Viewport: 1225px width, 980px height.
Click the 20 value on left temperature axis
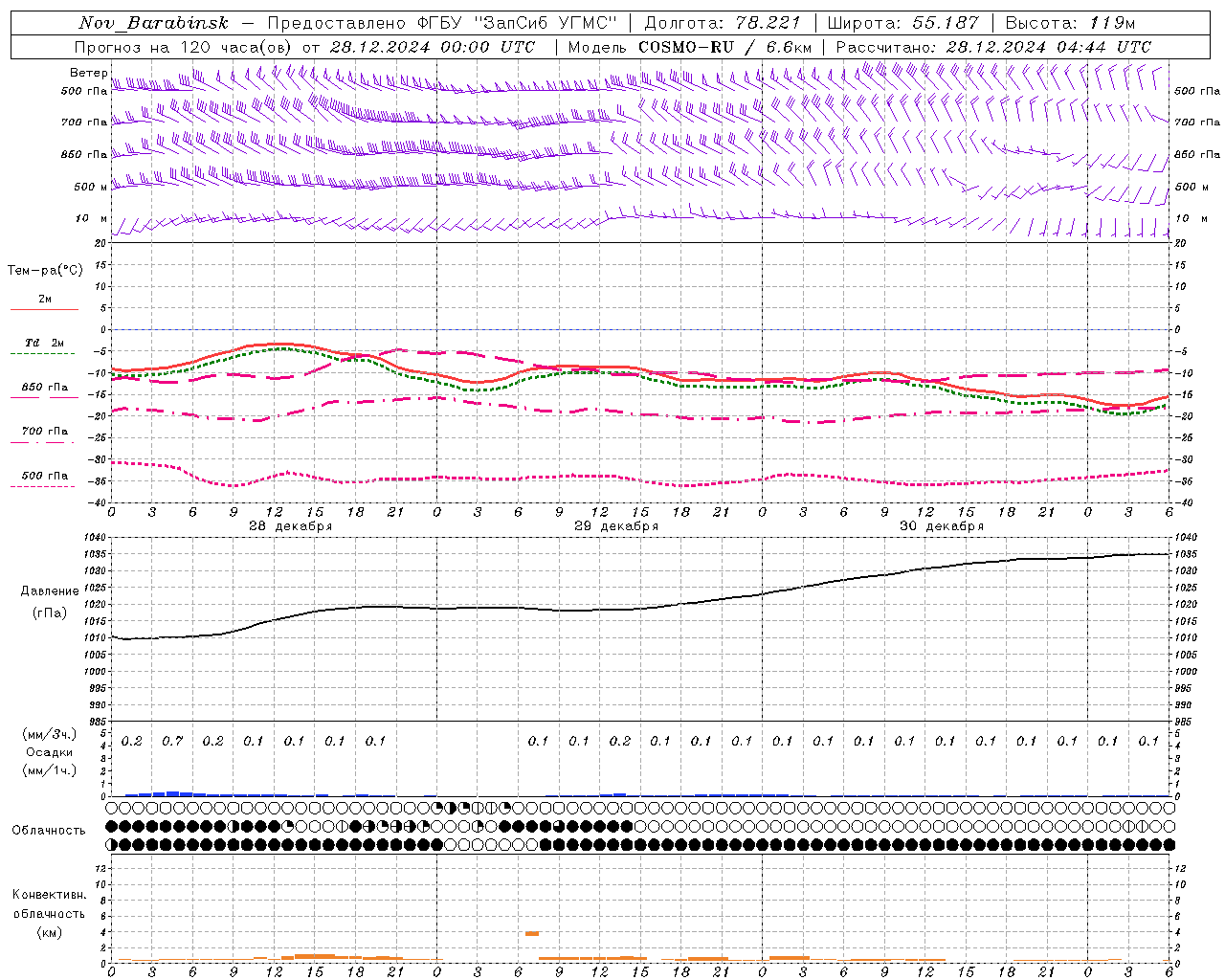click(x=102, y=243)
